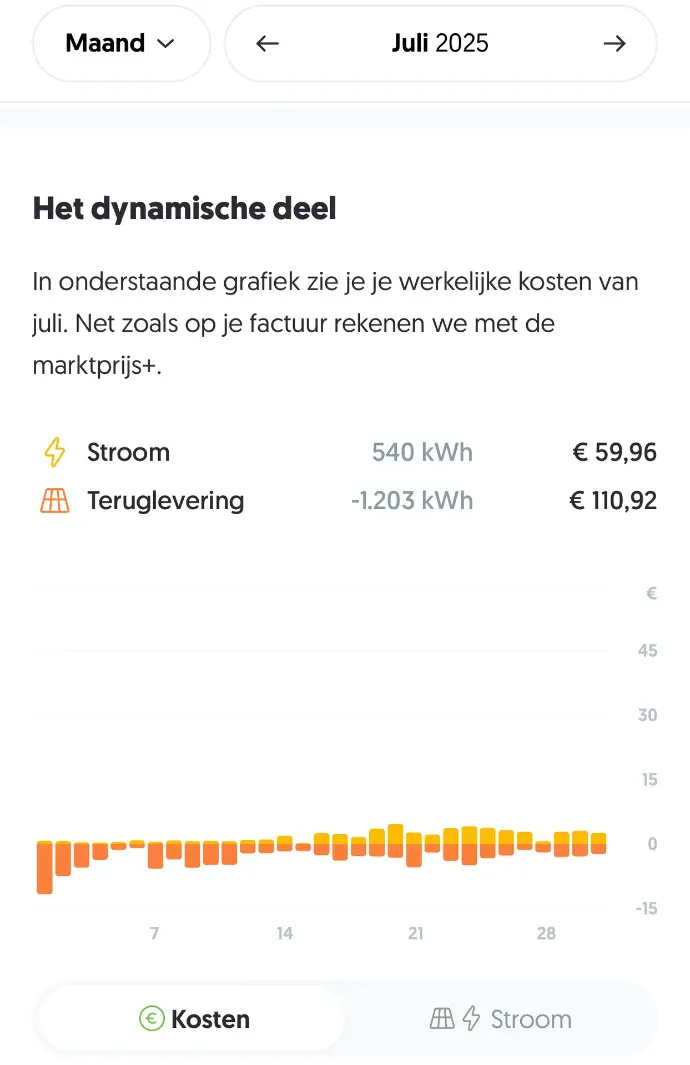Select the Kosten view tab
This screenshot has width=690, height=1065.
click(x=192, y=1019)
